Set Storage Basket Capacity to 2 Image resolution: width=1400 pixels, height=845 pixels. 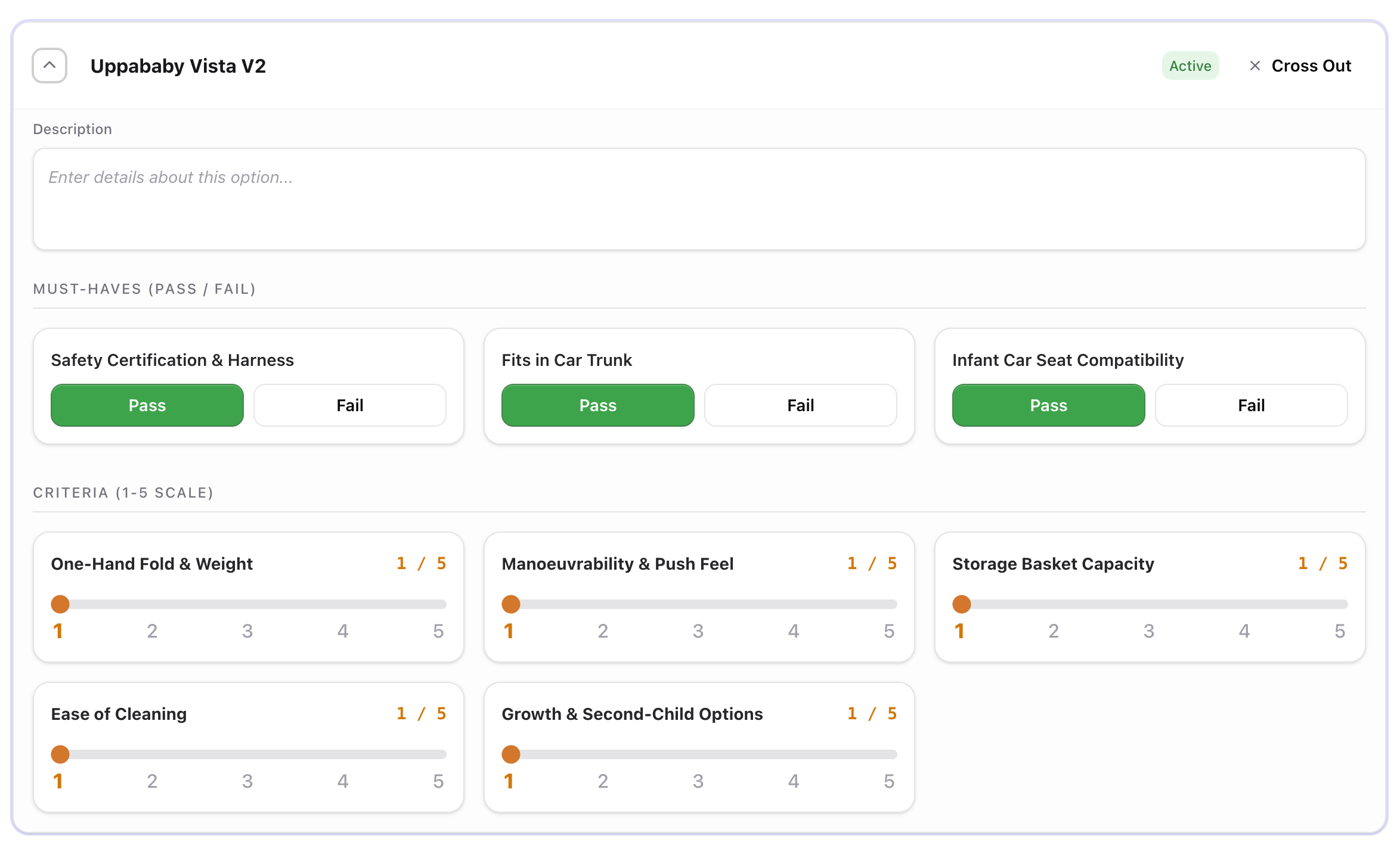click(x=1054, y=630)
